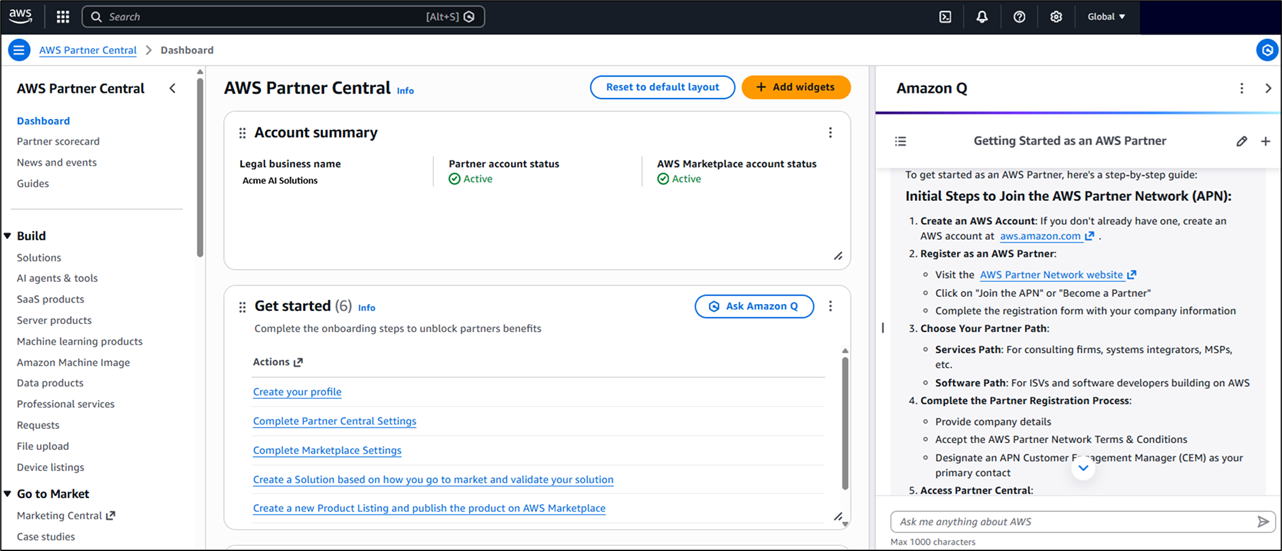1282x551 pixels.
Task: Send the Amazon Q message
Action: pyautogui.click(x=1263, y=522)
